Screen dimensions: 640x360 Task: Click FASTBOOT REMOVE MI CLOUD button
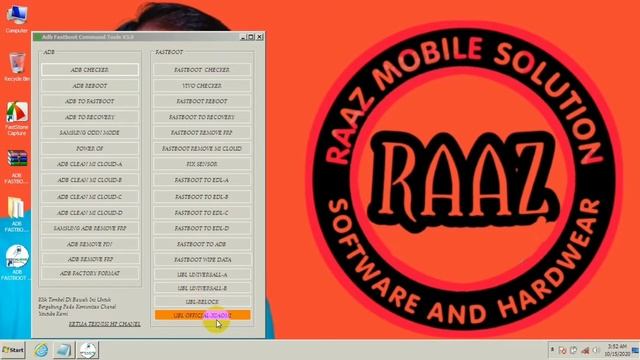point(202,149)
